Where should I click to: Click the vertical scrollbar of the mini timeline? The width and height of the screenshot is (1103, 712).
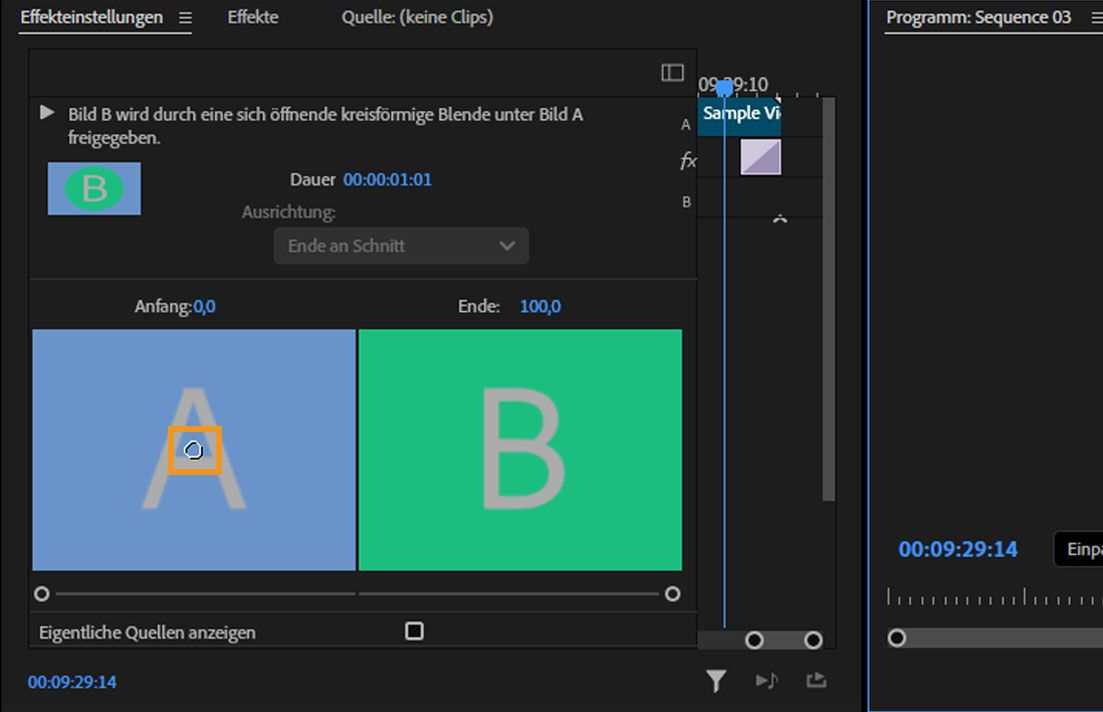(x=829, y=299)
